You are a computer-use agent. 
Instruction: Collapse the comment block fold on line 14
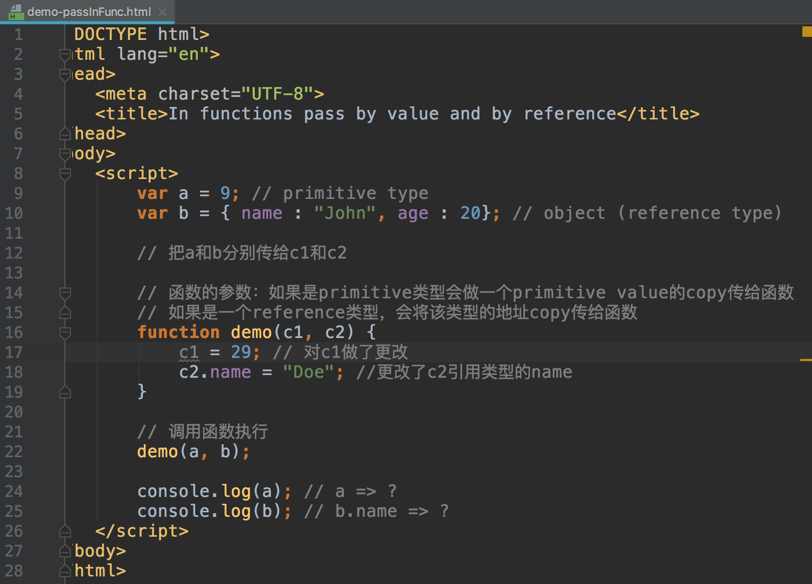click(65, 293)
